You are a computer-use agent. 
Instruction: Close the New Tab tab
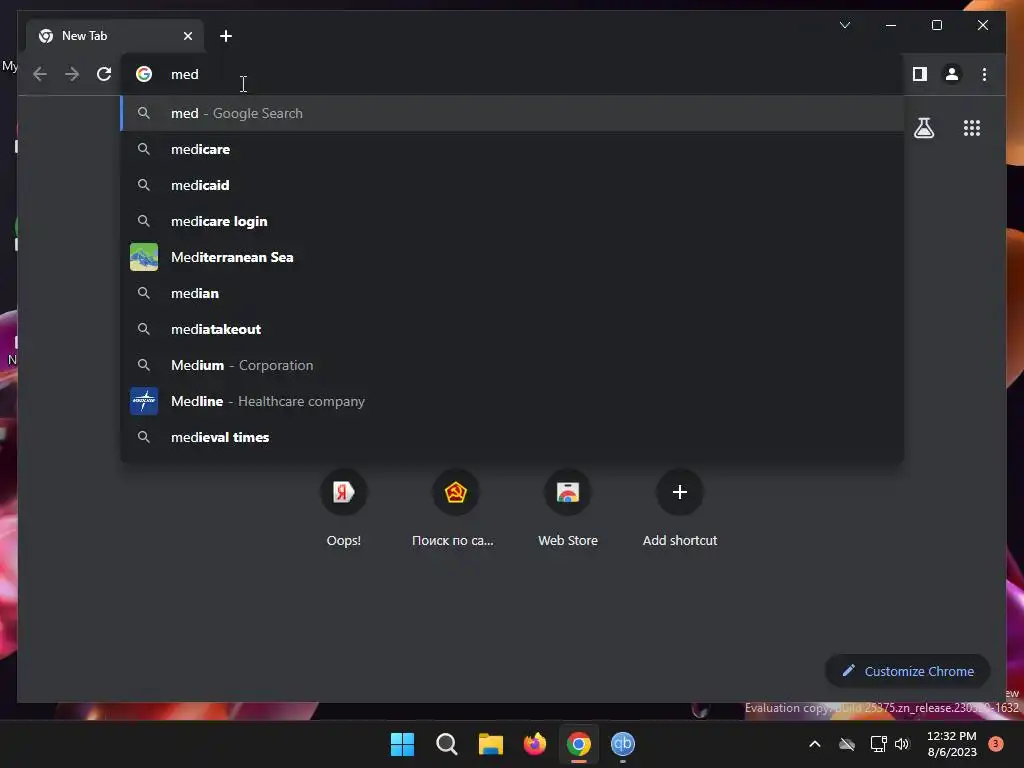point(188,36)
